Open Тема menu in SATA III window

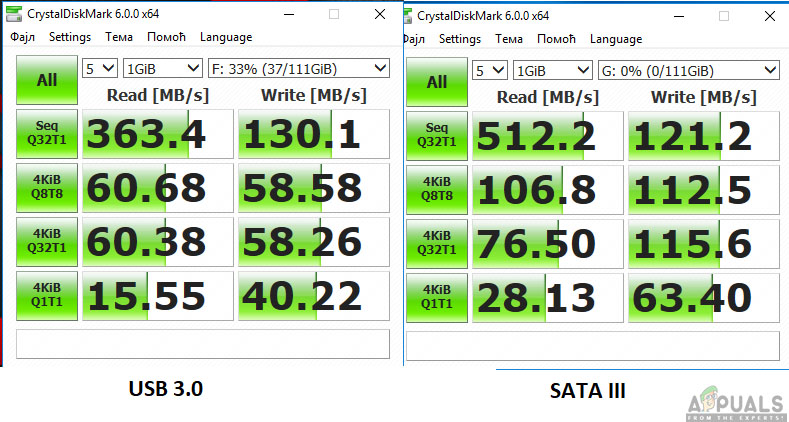coord(509,39)
